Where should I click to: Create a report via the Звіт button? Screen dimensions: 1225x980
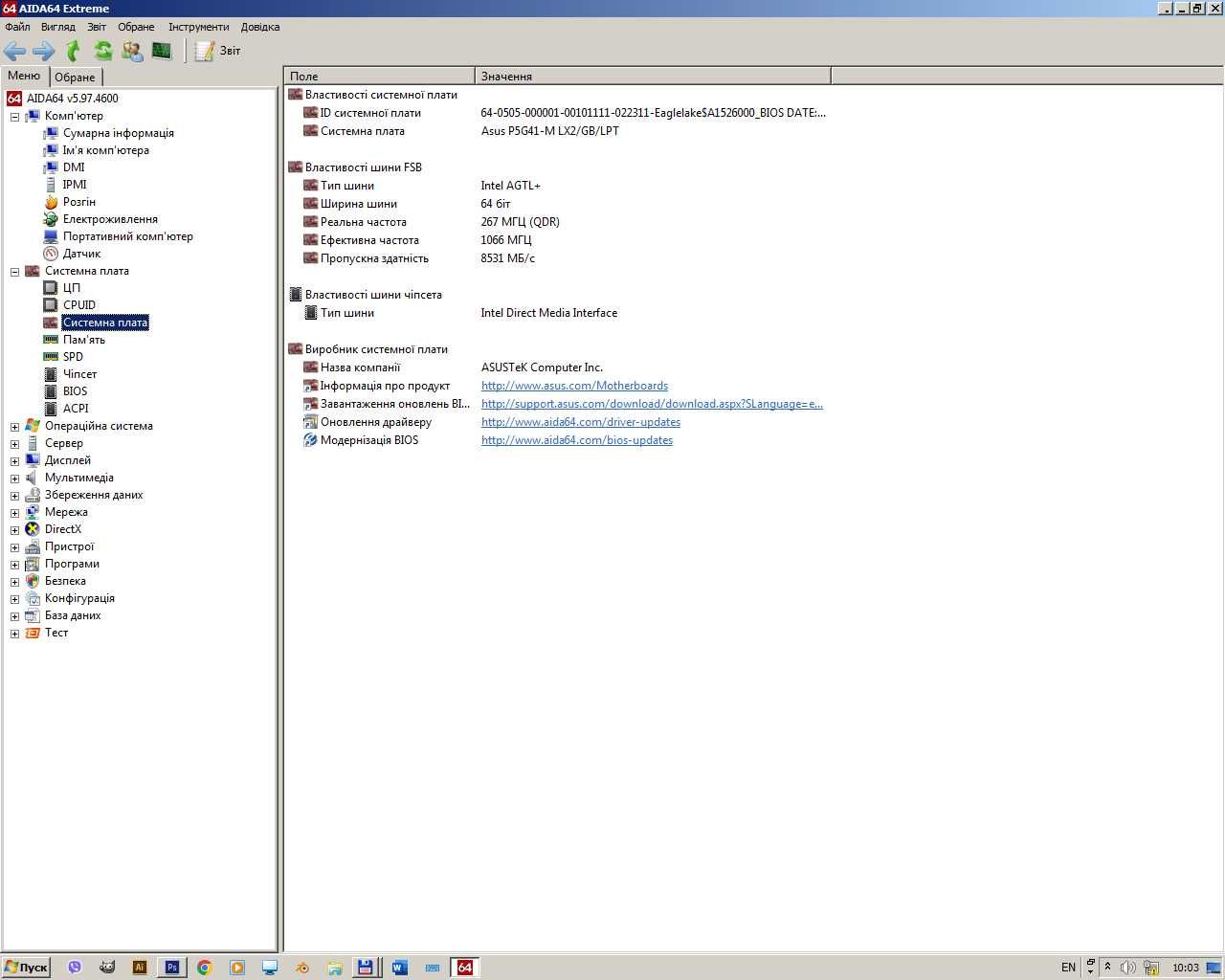[217, 51]
